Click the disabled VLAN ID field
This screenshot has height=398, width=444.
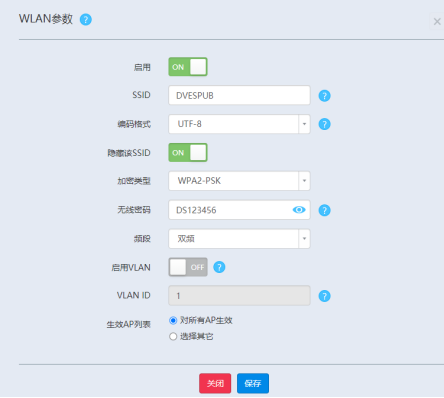coord(239,296)
